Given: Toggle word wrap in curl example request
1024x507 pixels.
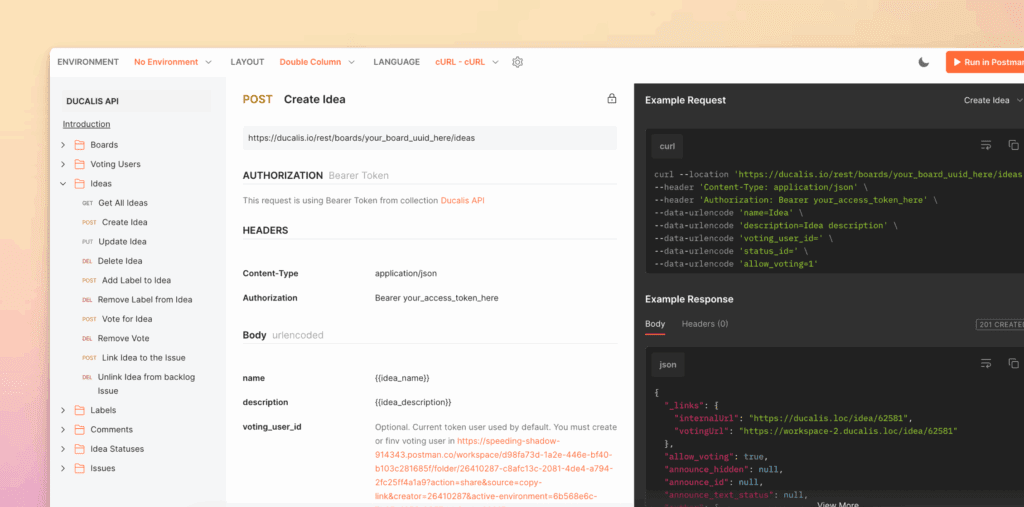Looking at the screenshot, I should [x=986, y=145].
